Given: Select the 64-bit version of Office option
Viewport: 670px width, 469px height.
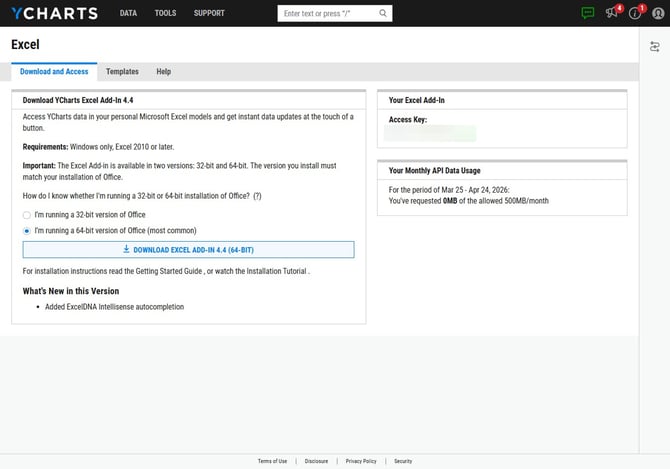Looking at the screenshot, I should [27, 230].
